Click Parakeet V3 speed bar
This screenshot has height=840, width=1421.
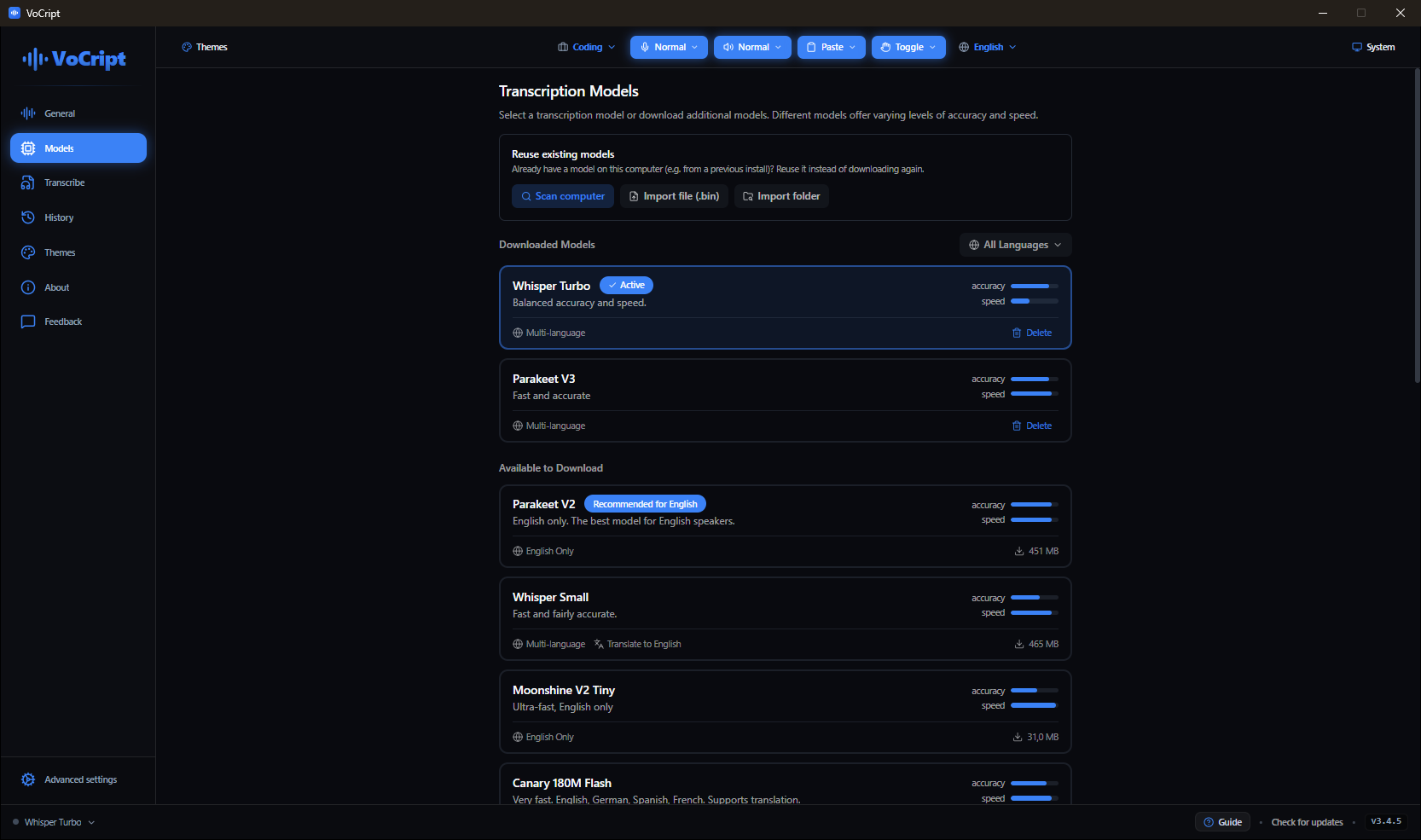tap(1035, 394)
